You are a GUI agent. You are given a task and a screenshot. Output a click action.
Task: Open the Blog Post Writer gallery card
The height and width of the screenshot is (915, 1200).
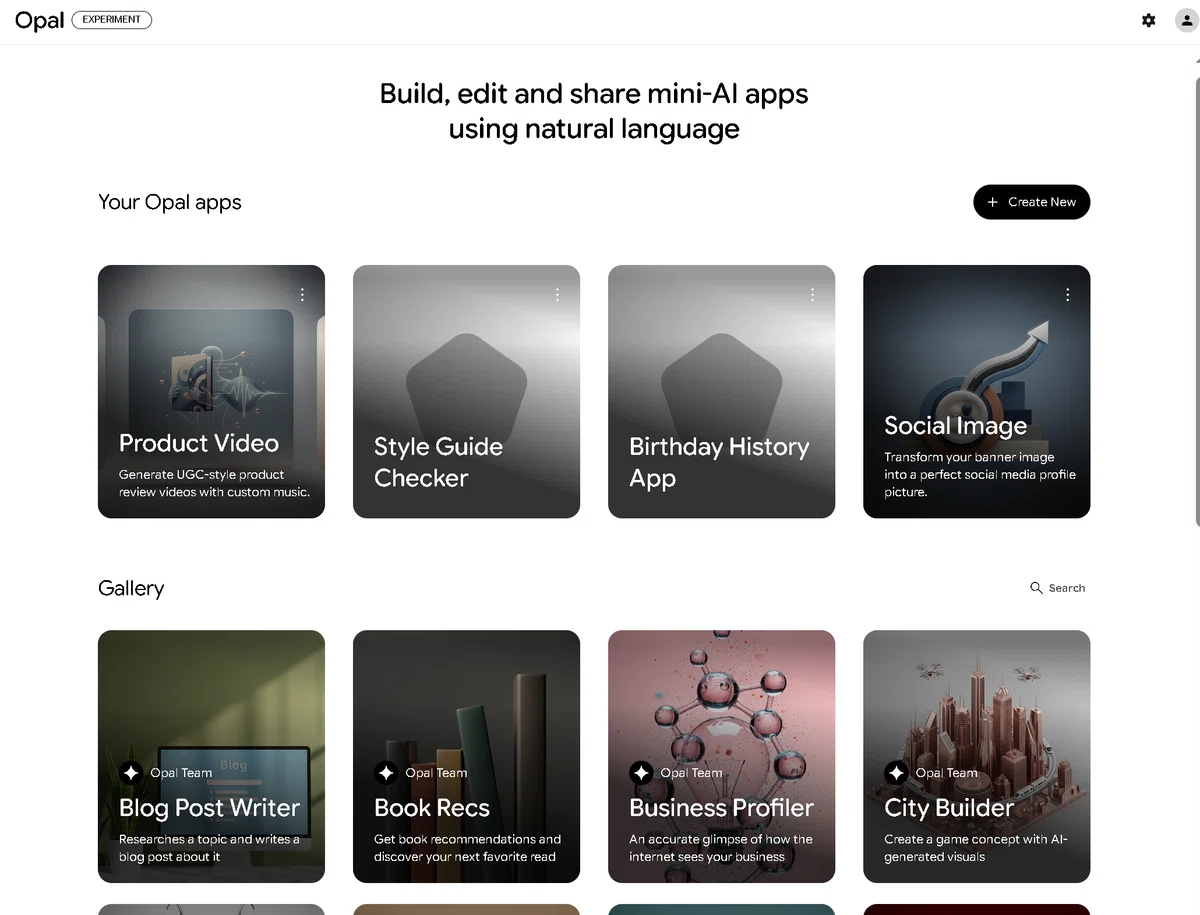pyautogui.click(x=211, y=756)
